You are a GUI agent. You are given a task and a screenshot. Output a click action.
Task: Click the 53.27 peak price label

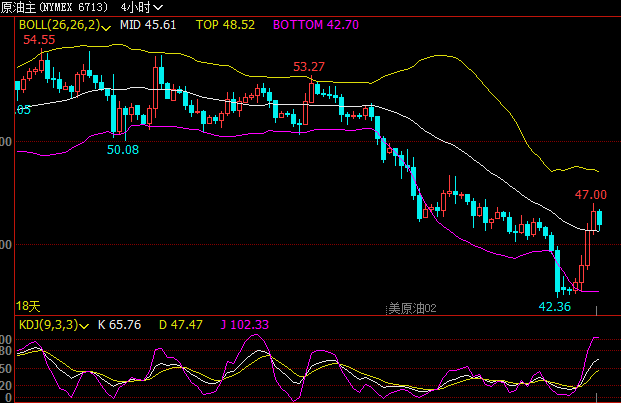tap(309, 67)
